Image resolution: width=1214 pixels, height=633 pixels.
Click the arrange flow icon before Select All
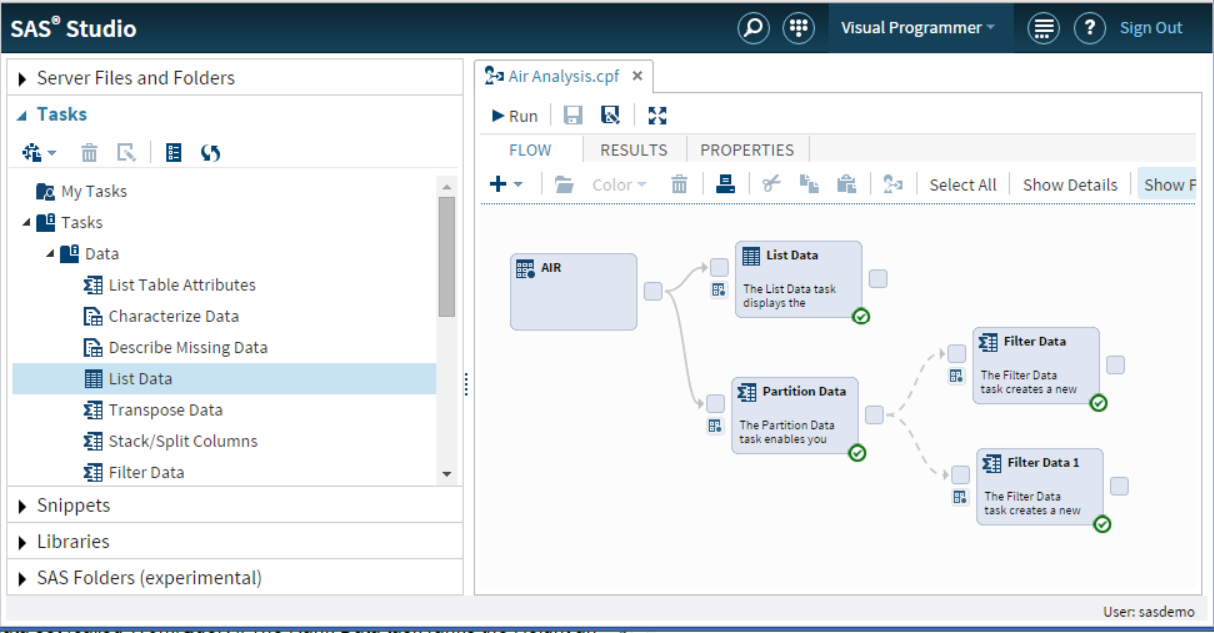tap(893, 184)
